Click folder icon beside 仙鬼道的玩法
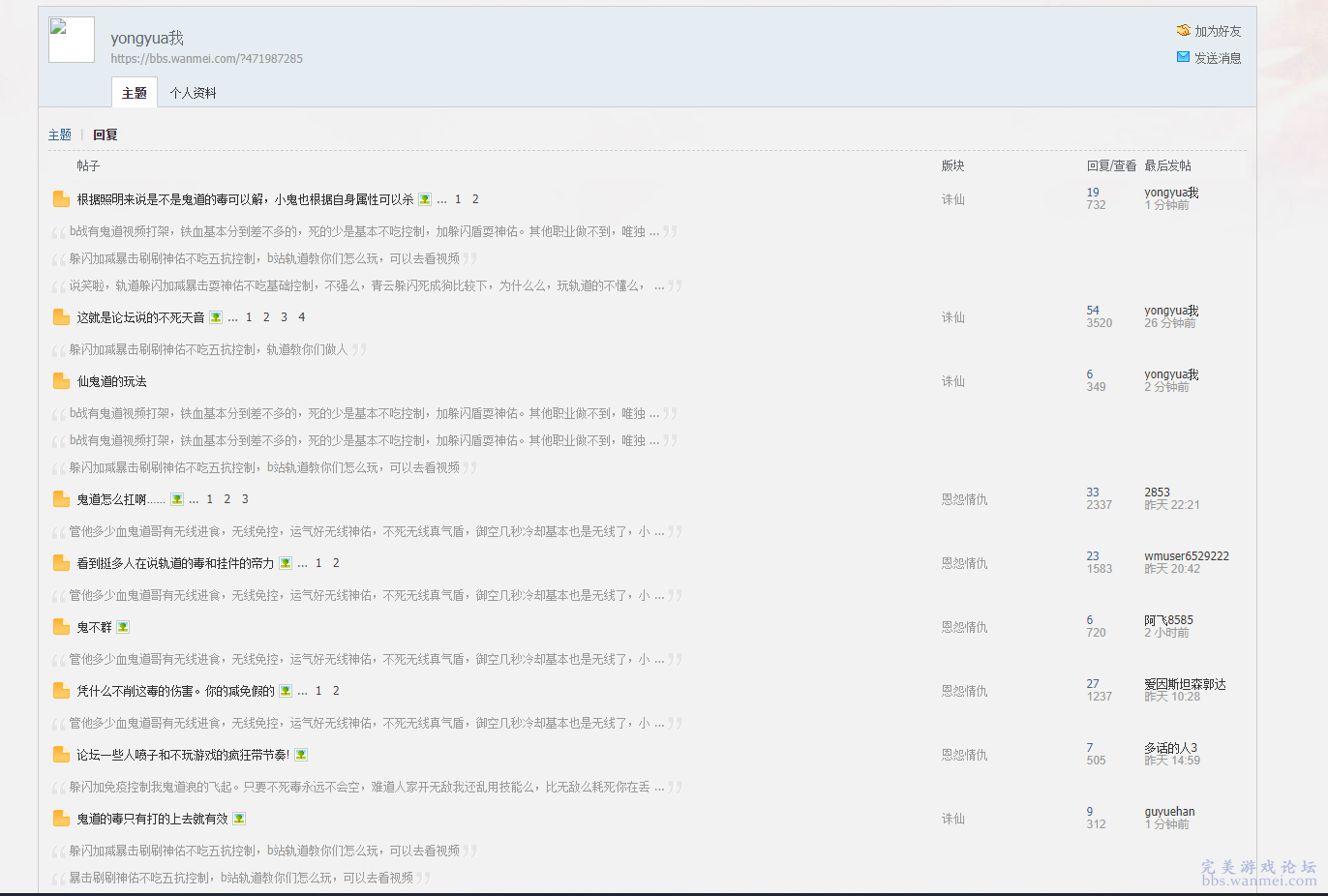Viewport: 1328px width, 896px height. coord(61,381)
